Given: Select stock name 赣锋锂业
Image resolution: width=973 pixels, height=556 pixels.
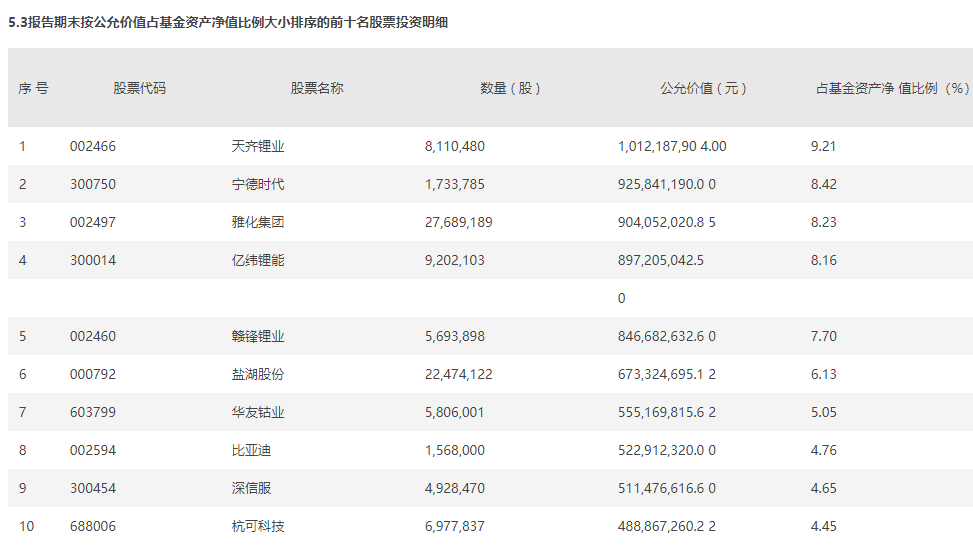Looking at the screenshot, I should pos(258,336).
